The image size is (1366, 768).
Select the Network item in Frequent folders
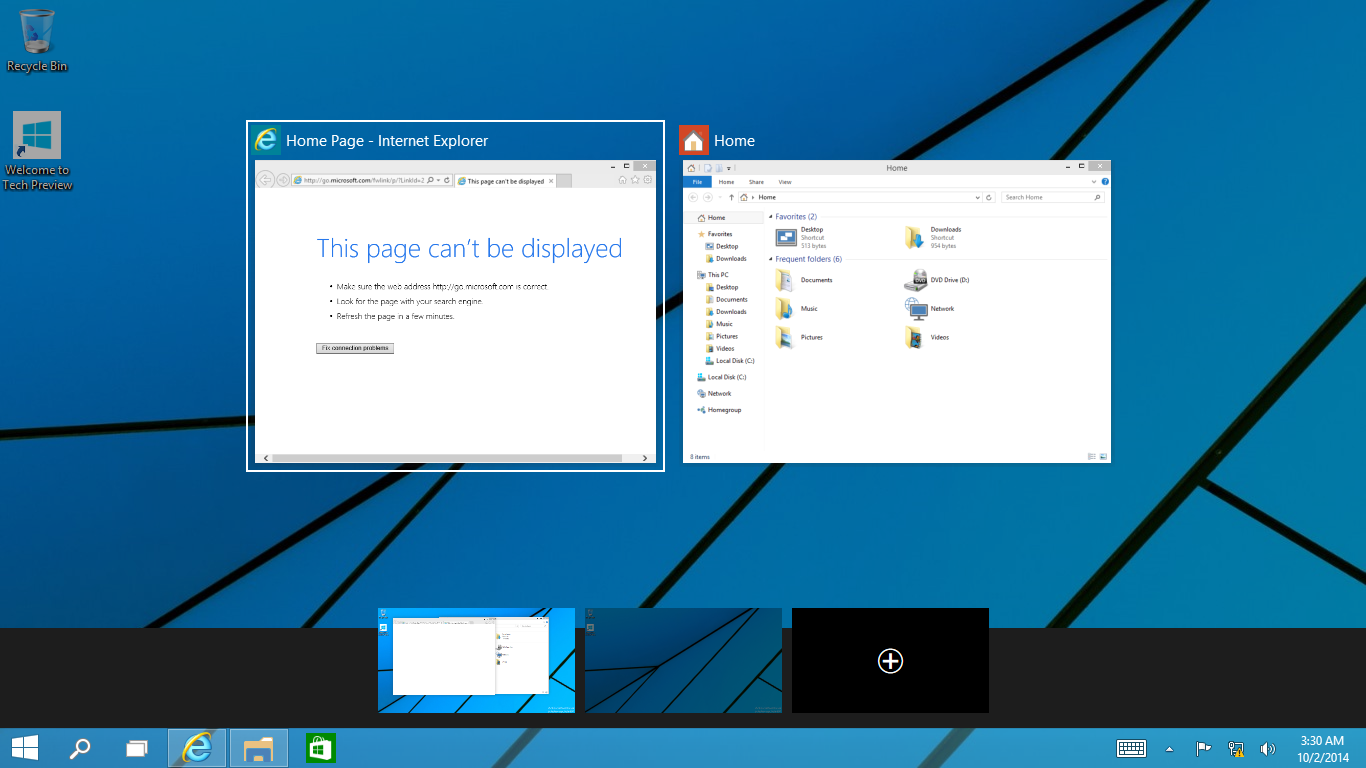(x=930, y=309)
